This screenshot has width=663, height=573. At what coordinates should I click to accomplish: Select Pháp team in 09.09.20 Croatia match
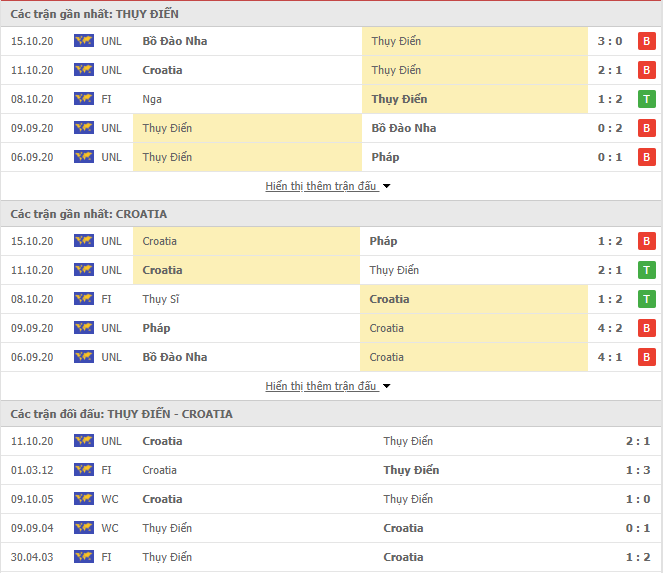(x=156, y=328)
